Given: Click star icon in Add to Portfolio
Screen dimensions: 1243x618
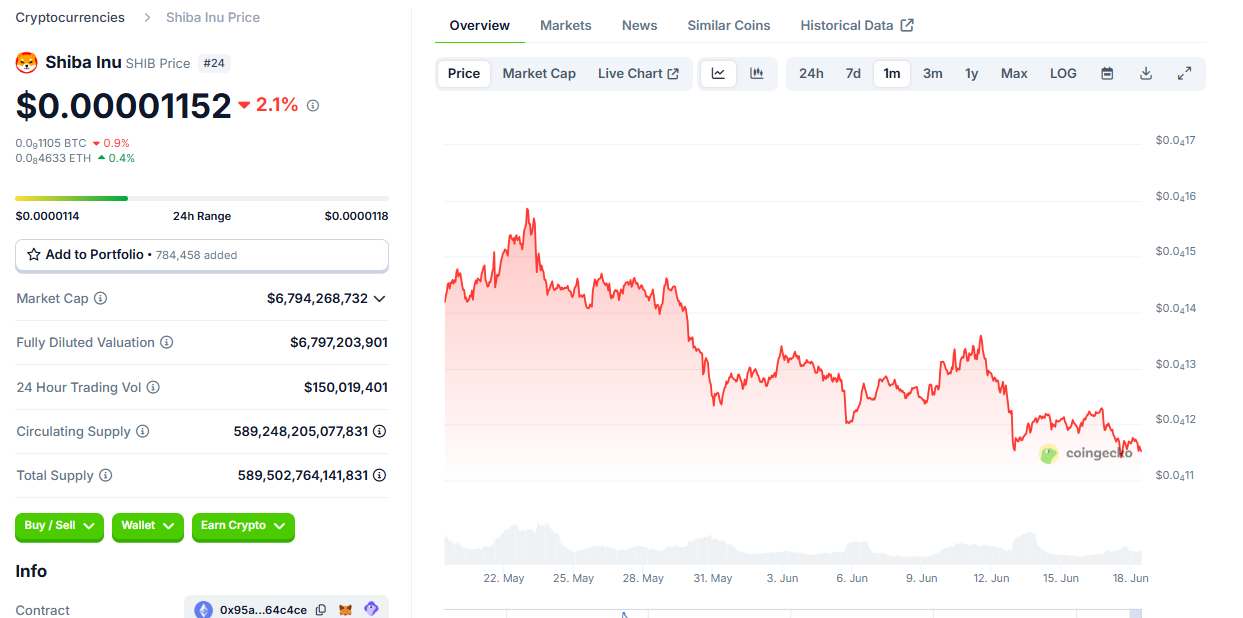Looking at the screenshot, I should pyautogui.click(x=34, y=255).
